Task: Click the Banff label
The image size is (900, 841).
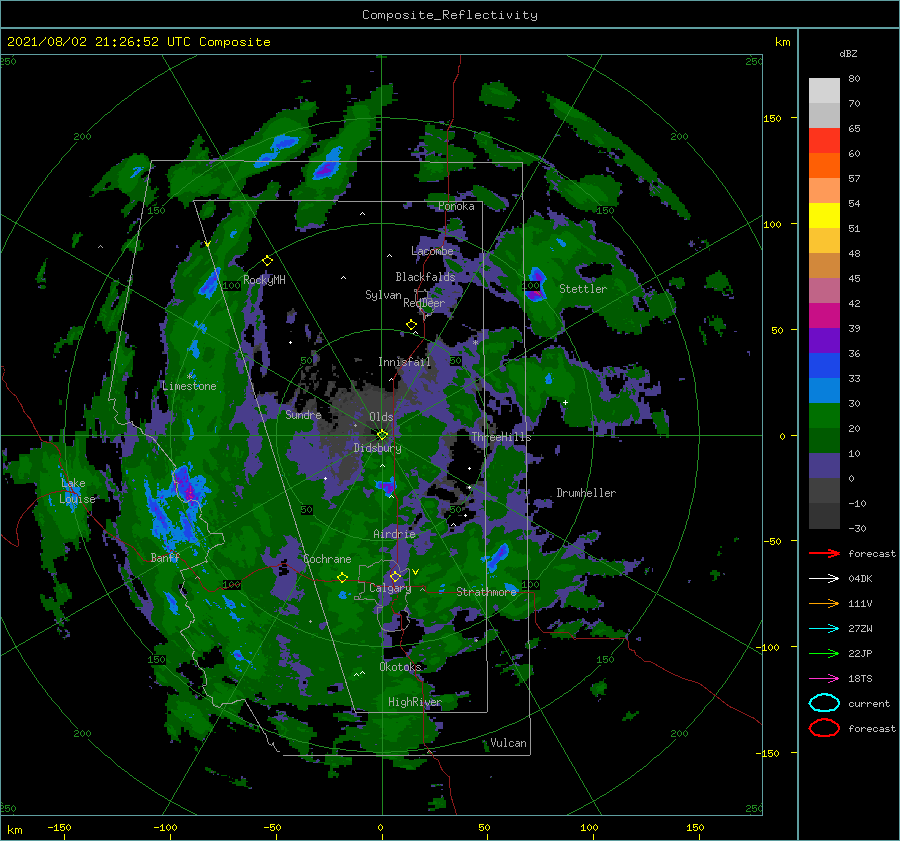Action: click(x=165, y=557)
